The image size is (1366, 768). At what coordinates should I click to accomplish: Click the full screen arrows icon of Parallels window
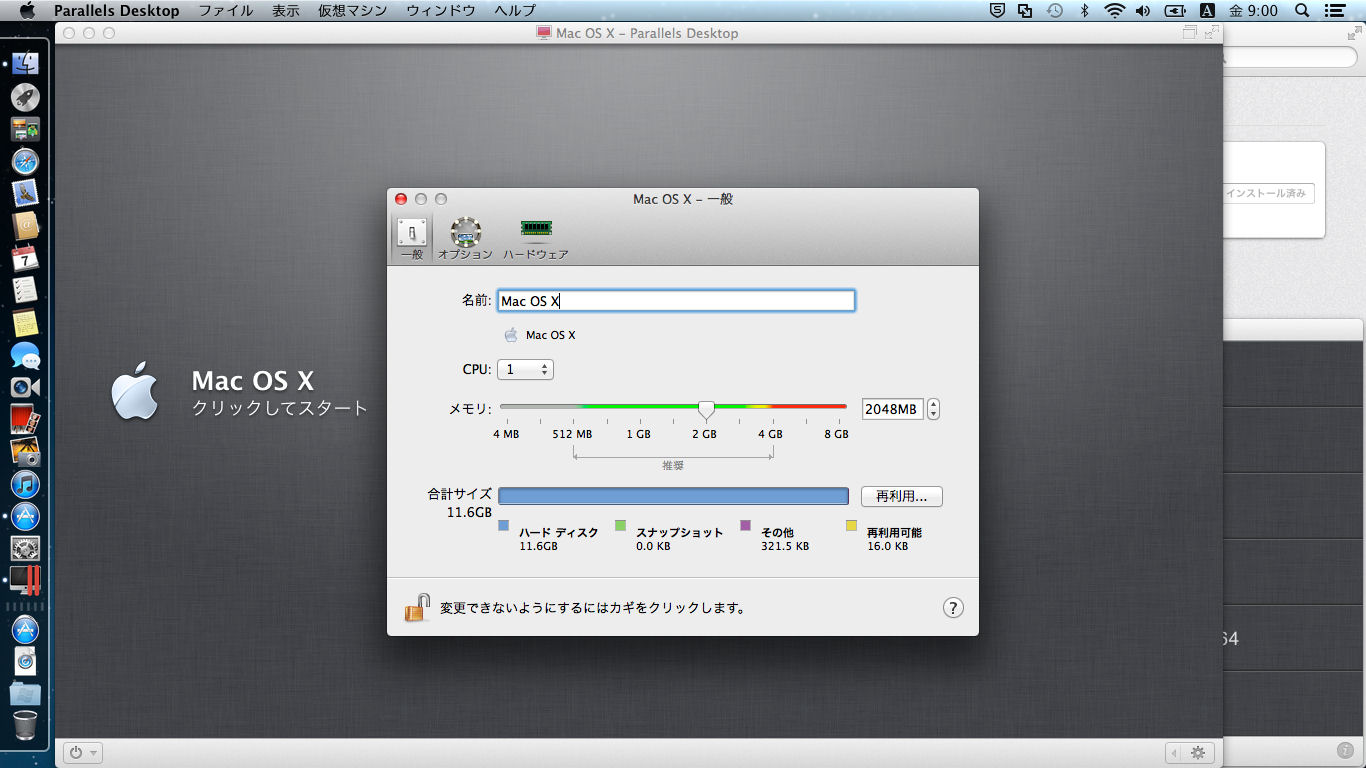coord(1212,32)
